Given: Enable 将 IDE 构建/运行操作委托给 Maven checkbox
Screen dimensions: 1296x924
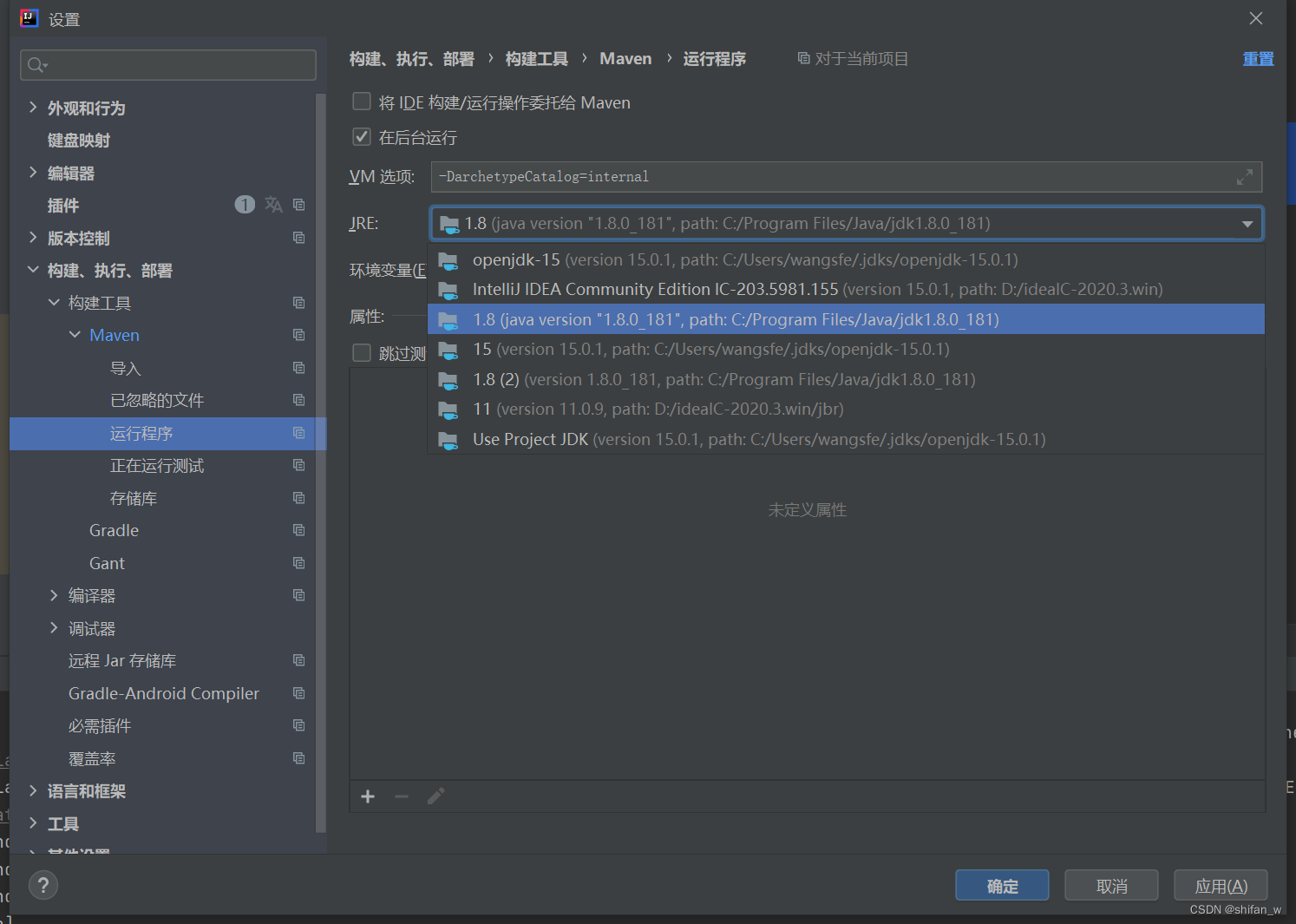Looking at the screenshot, I should [x=362, y=102].
